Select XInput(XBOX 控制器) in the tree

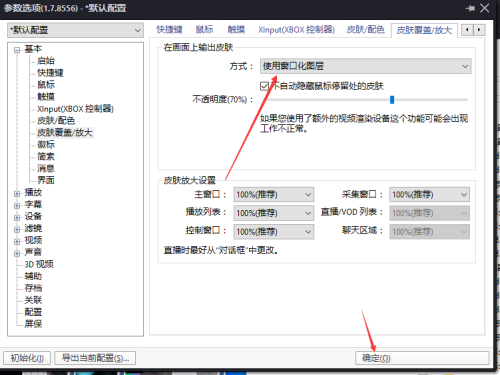click(75, 109)
